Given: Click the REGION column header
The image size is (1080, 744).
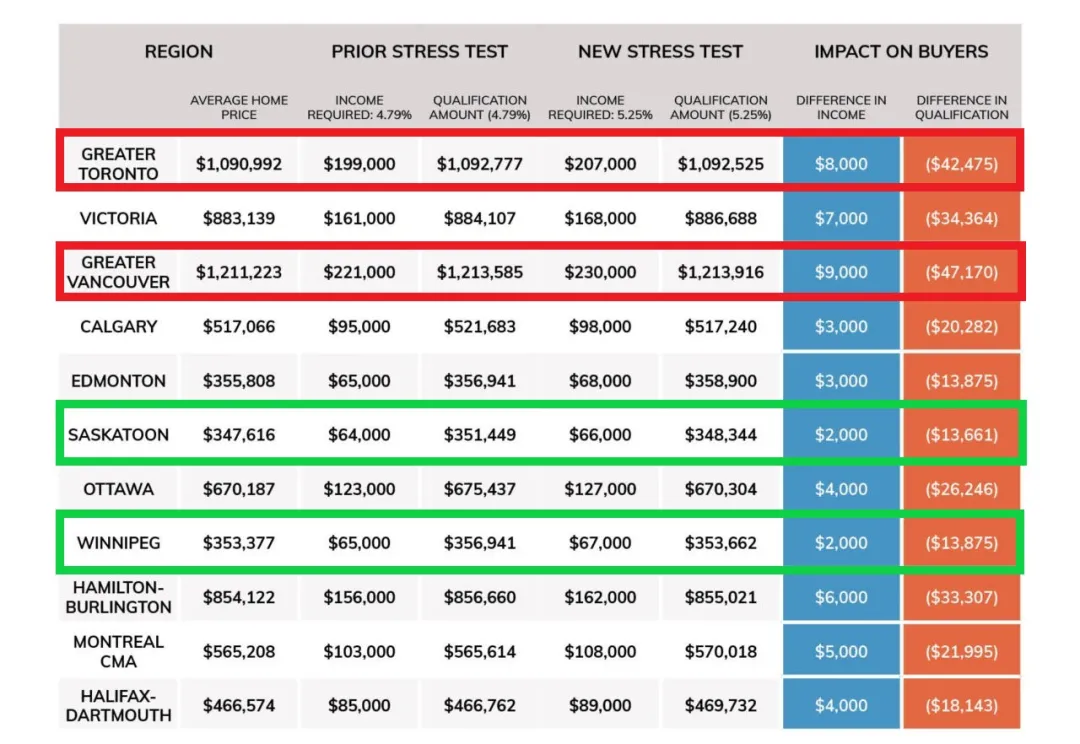Looking at the screenshot, I should [x=178, y=52].
